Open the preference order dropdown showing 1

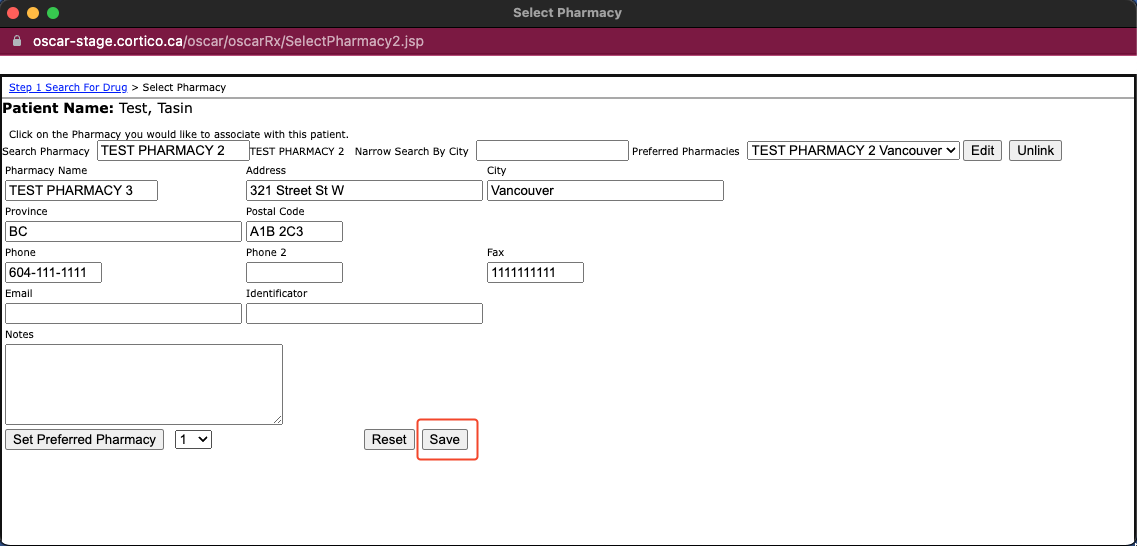(x=194, y=439)
